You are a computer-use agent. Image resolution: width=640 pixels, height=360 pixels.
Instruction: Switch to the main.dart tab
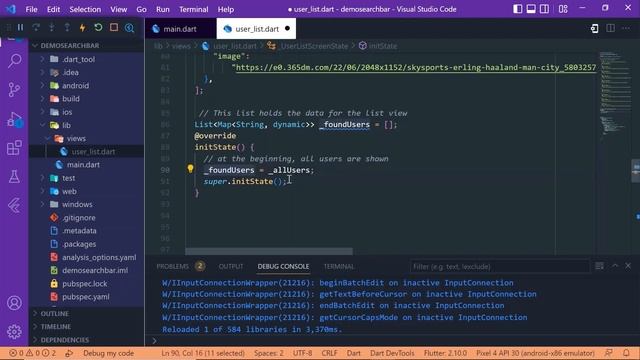(180, 29)
